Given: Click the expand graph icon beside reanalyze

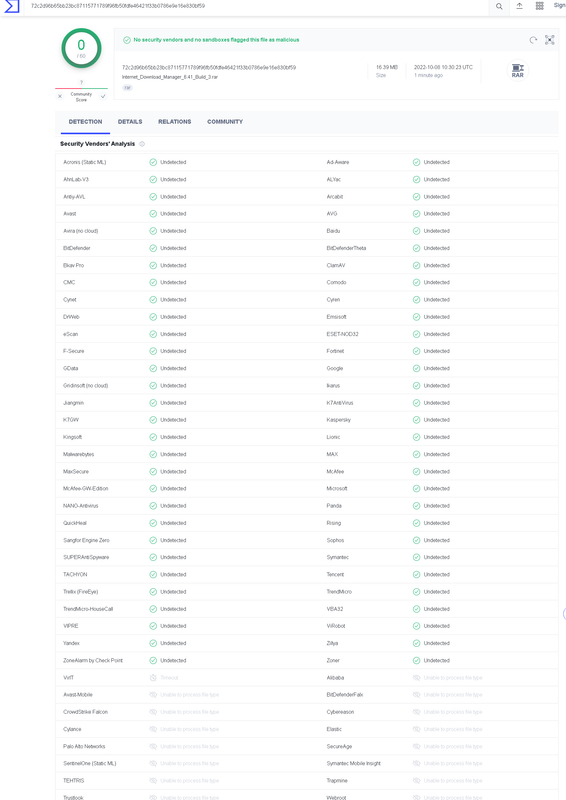Looking at the screenshot, I should click(x=550, y=40).
